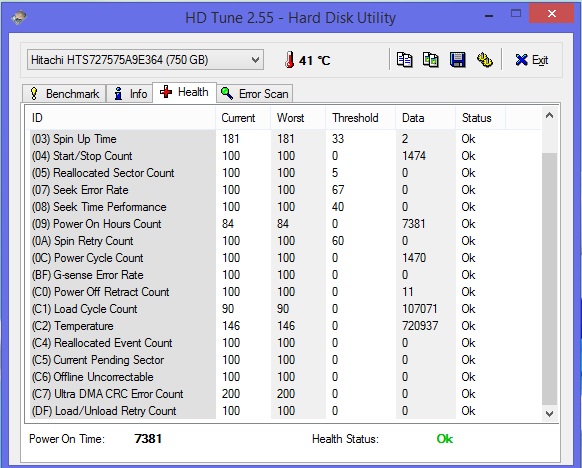Click the vertical scrollbar thumb
Viewport: 582px width, 468px height.
(549, 279)
